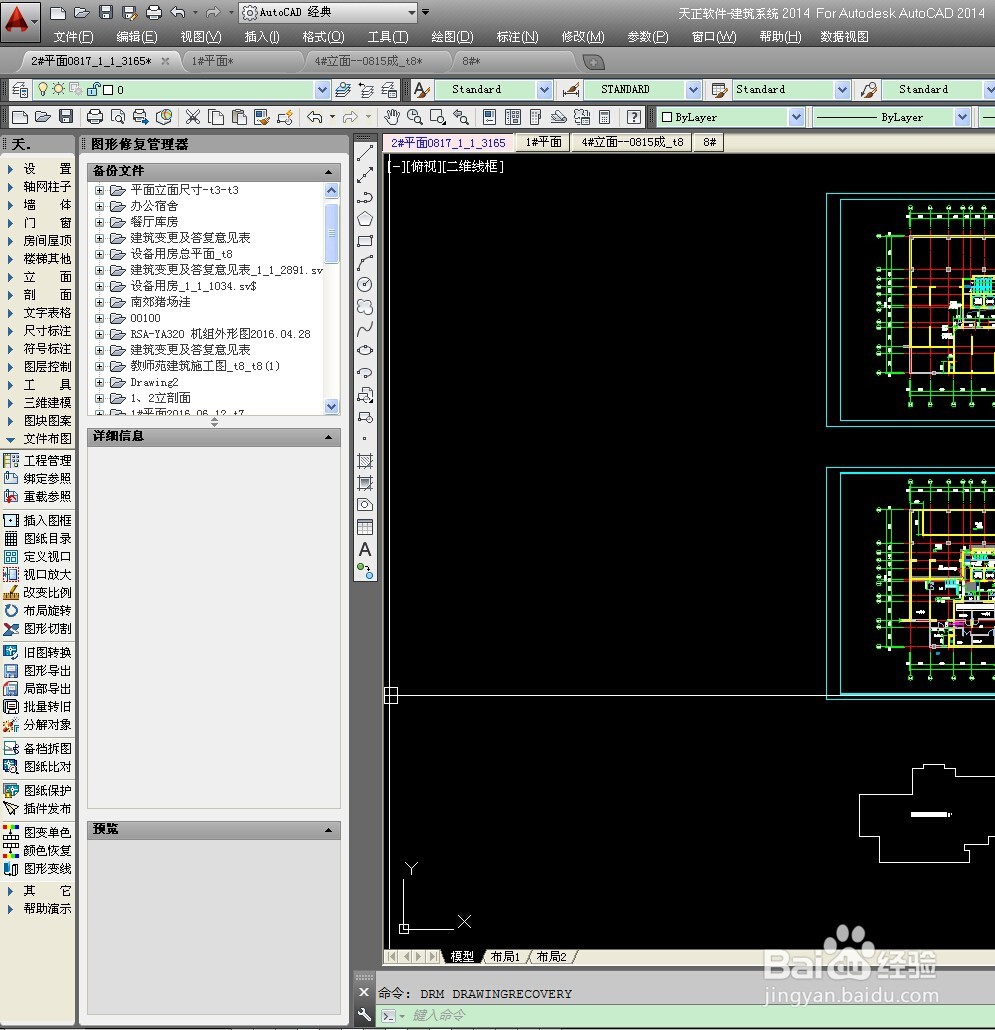Click the 图形导出 command
The image size is (995, 1030).
coord(37,671)
